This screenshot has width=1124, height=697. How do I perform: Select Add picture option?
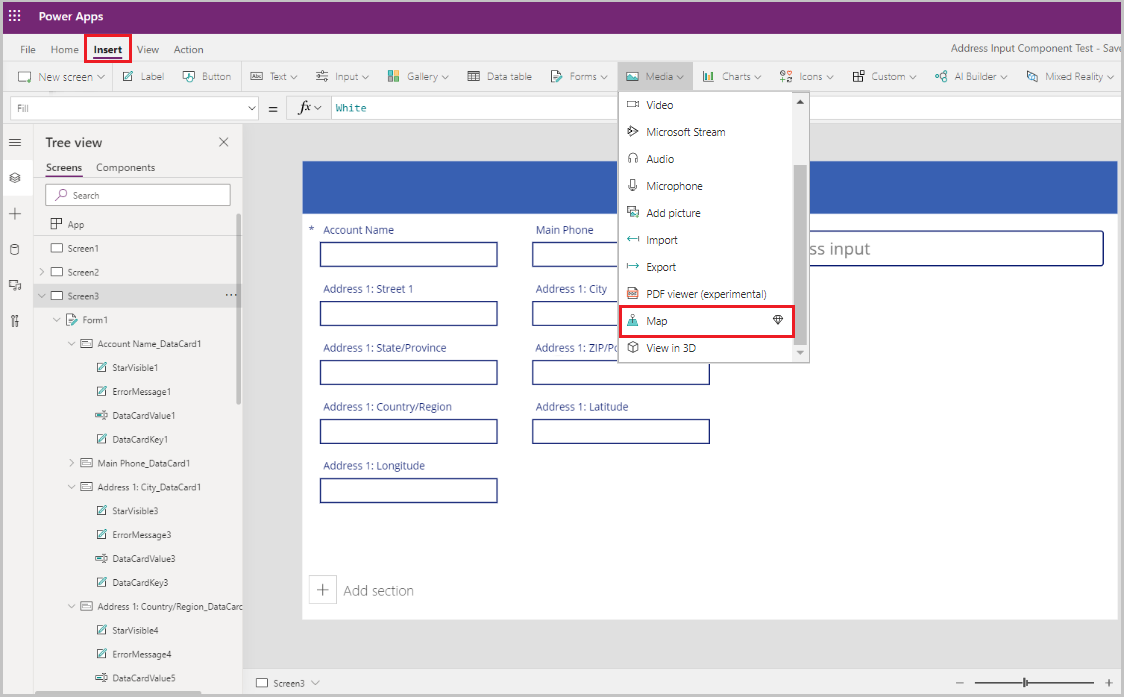pos(706,213)
